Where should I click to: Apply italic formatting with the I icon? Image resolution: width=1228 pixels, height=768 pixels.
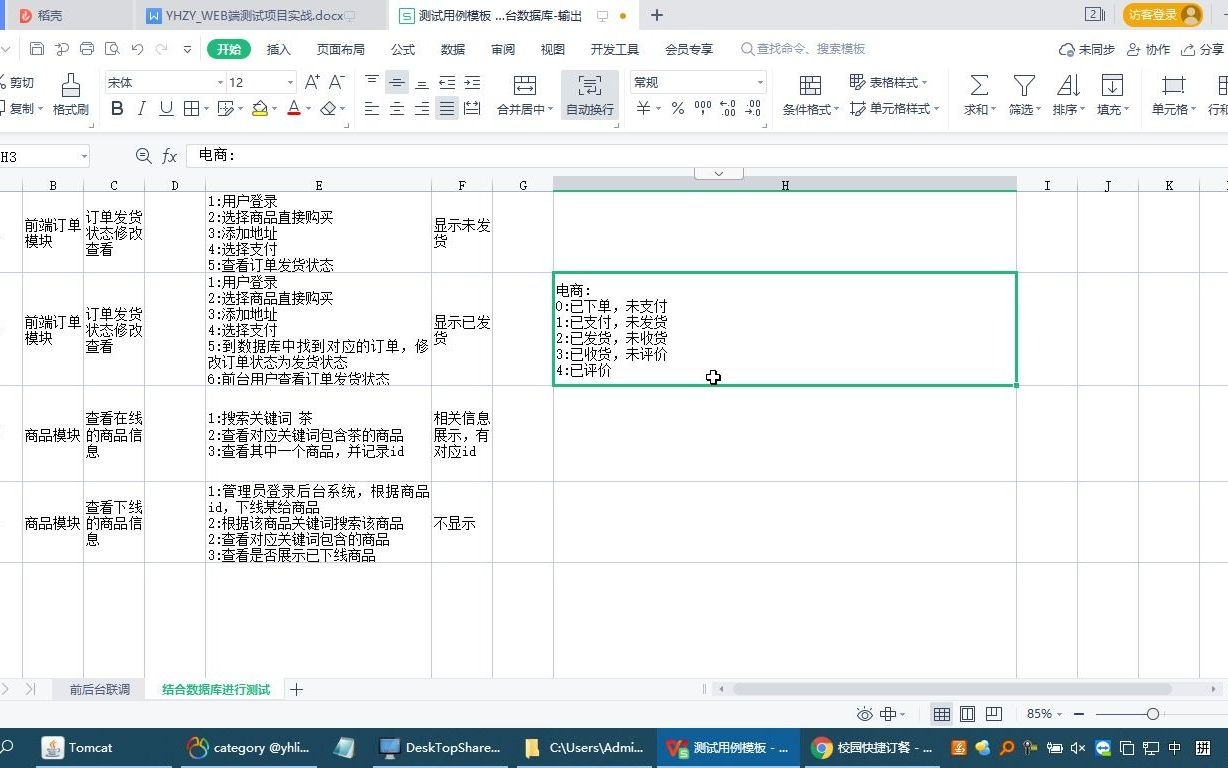click(142, 109)
